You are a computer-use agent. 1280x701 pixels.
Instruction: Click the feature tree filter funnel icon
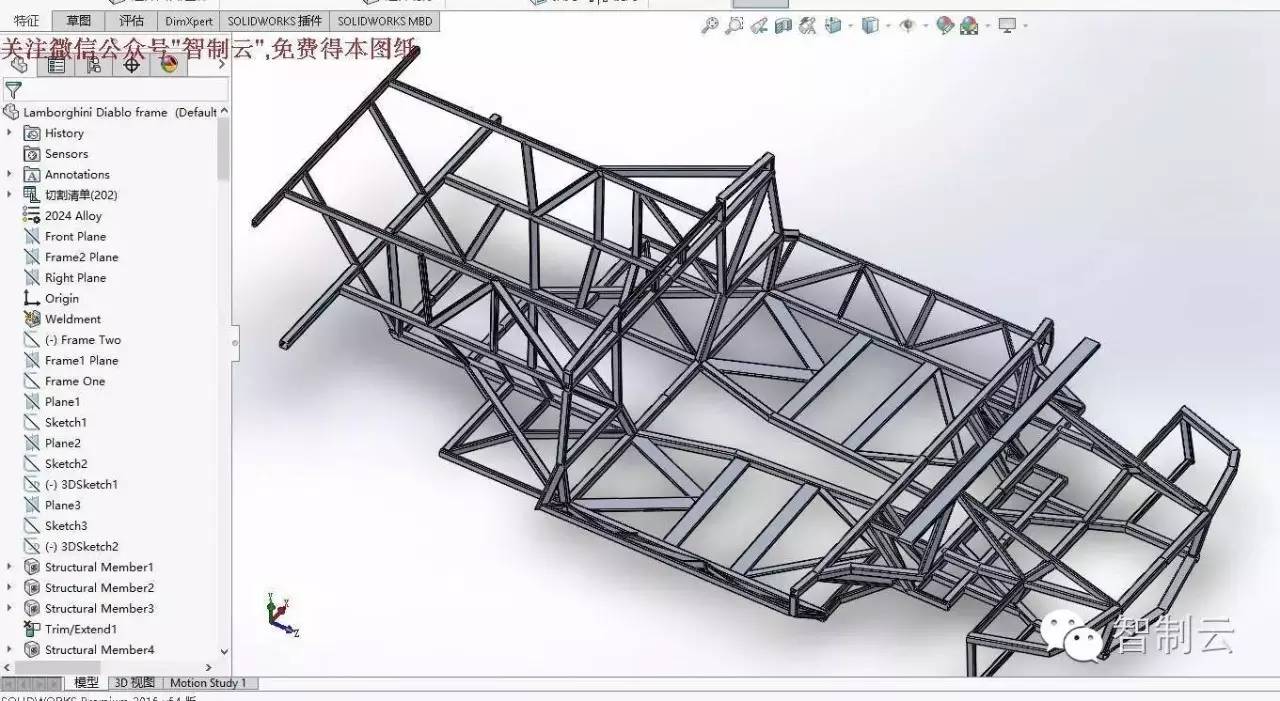pos(13,90)
